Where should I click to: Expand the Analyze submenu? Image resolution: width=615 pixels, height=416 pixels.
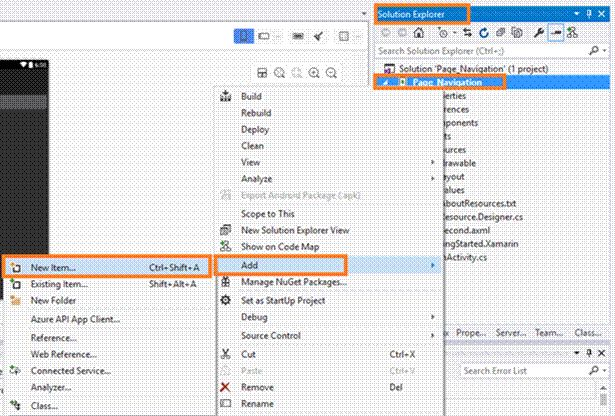(330, 179)
